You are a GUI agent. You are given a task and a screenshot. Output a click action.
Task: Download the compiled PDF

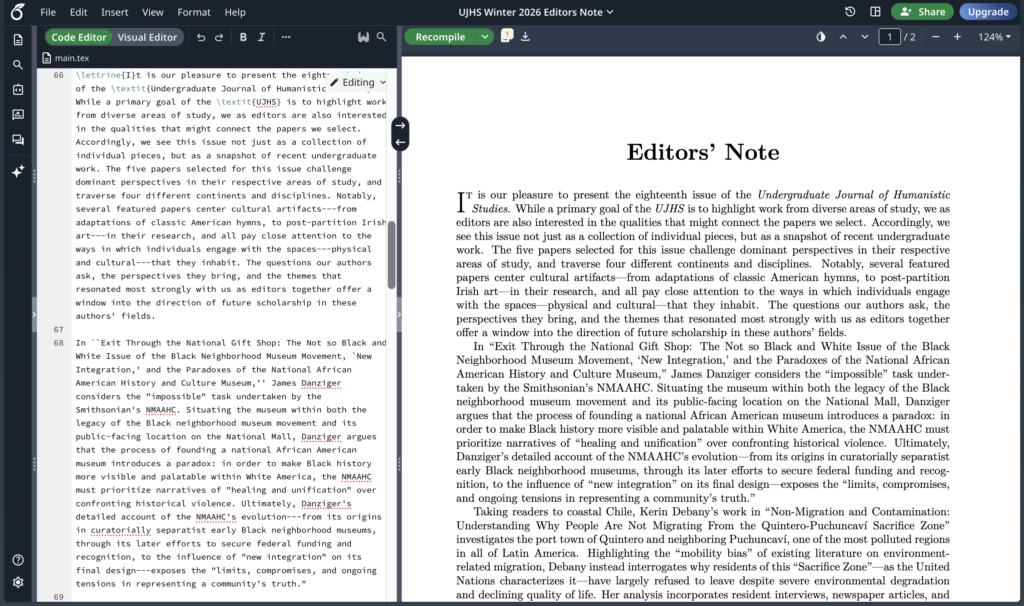tap(525, 37)
